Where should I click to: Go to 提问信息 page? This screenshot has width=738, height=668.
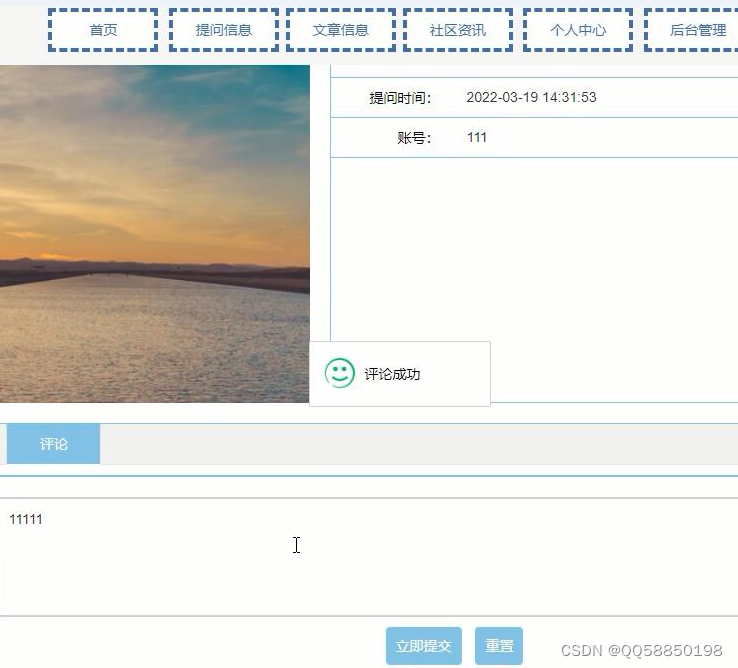(224, 30)
